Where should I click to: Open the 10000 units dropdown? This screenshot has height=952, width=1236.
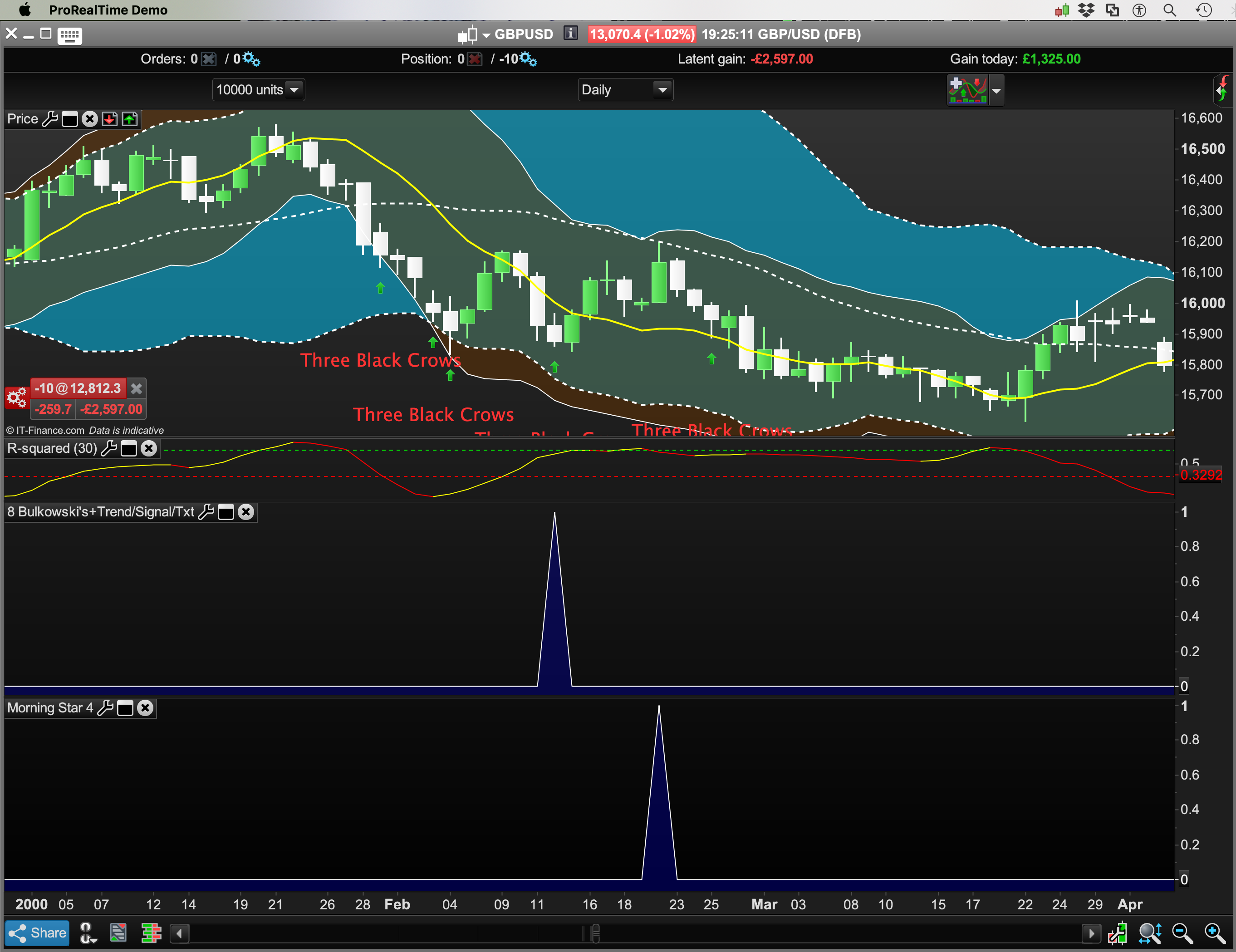[258, 89]
